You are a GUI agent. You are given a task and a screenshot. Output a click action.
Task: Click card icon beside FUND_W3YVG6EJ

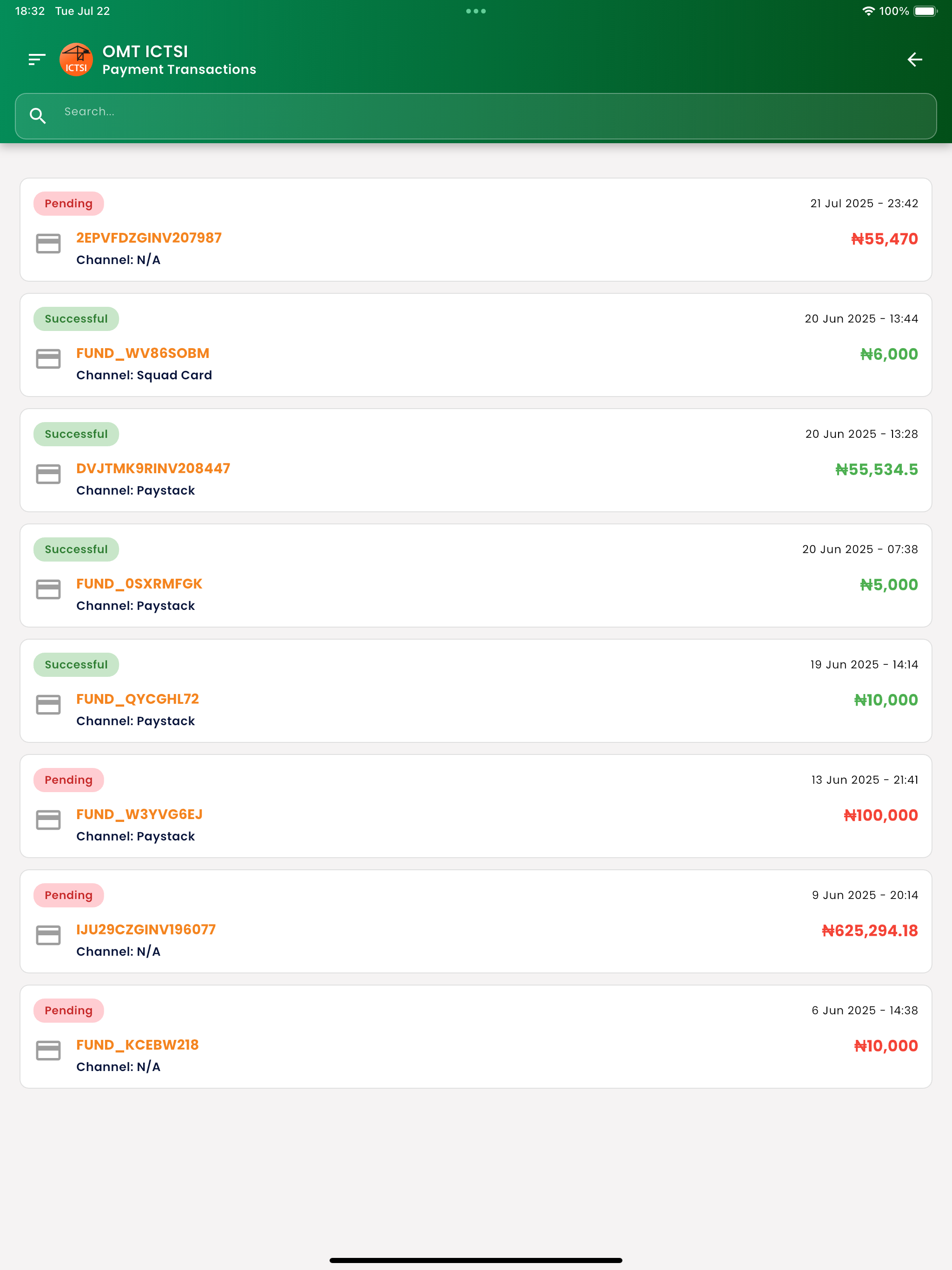[48, 820]
